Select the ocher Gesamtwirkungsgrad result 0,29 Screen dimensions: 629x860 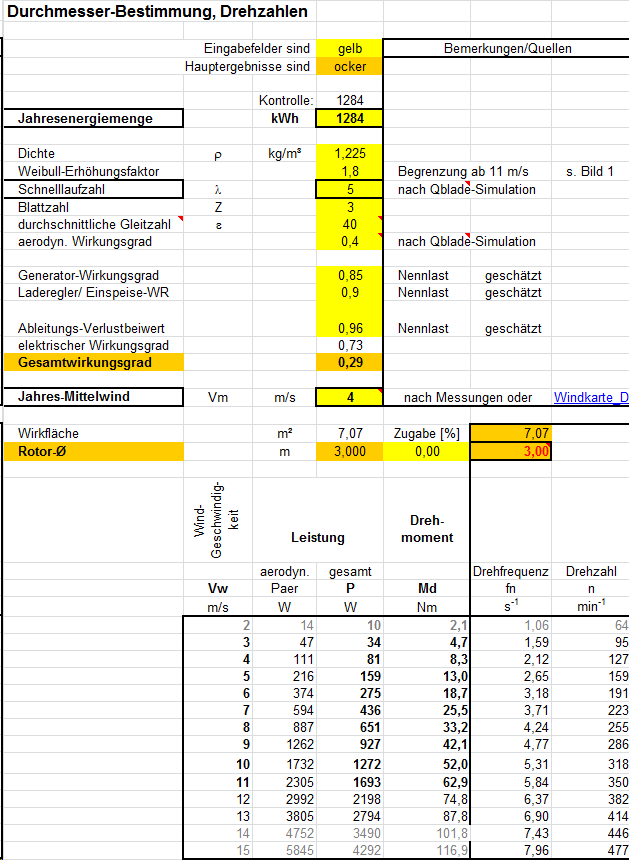pyautogui.click(x=349, y=363)
